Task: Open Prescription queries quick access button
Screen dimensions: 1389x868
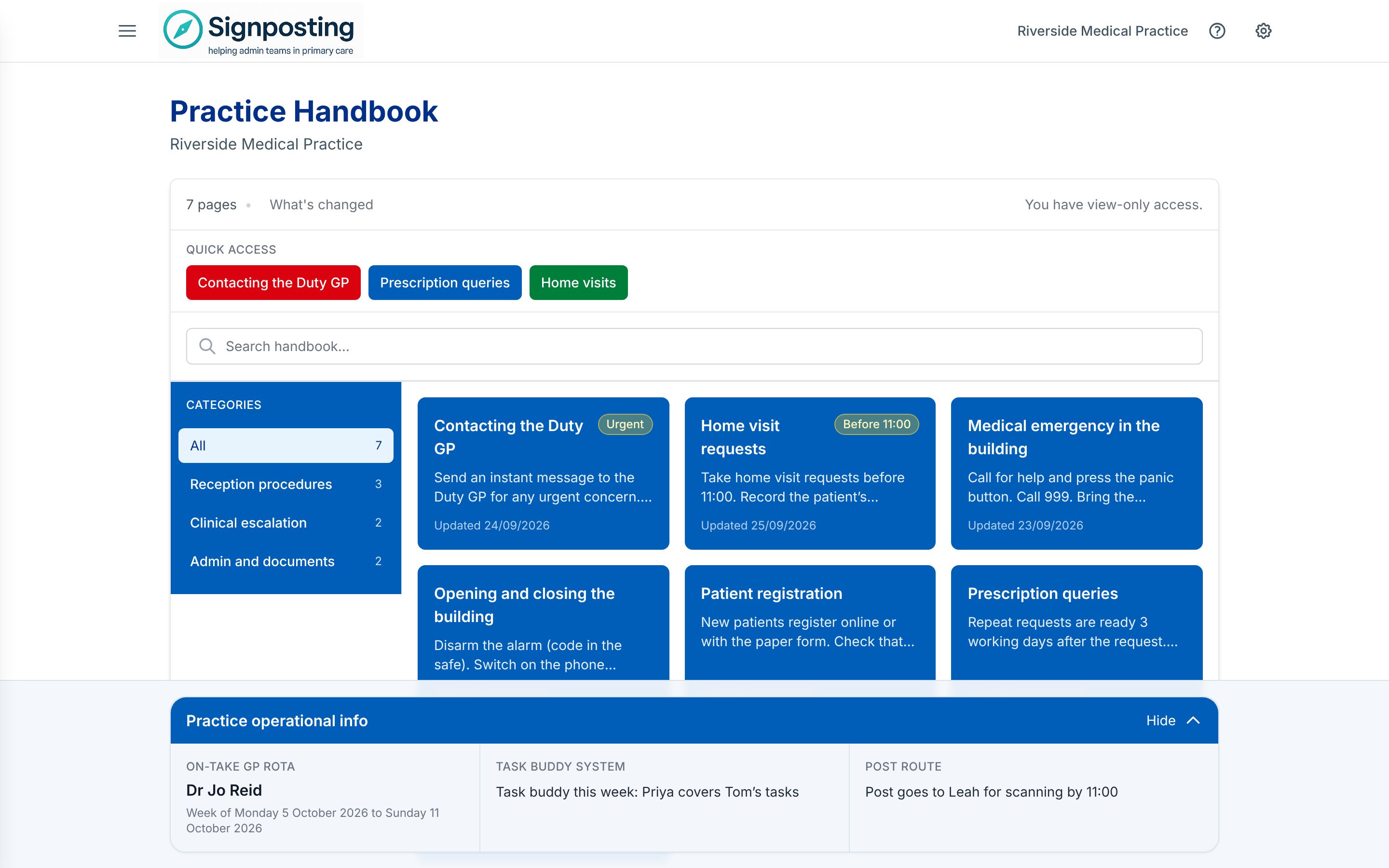Action: [x=445, y=283]
